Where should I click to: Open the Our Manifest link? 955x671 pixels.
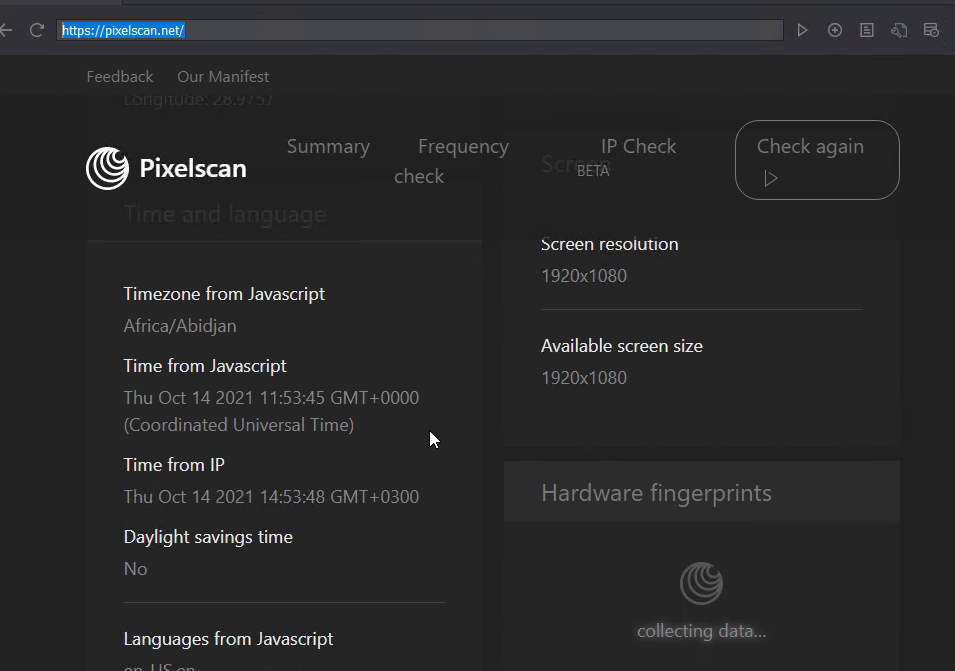tap(223, 77)
